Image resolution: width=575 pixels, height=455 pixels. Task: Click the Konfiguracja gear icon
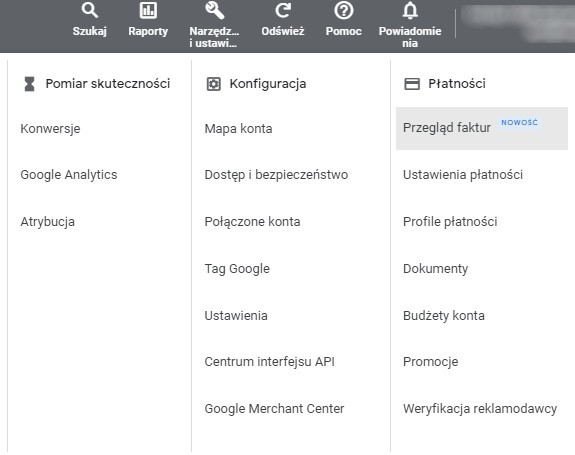[213, 84]
